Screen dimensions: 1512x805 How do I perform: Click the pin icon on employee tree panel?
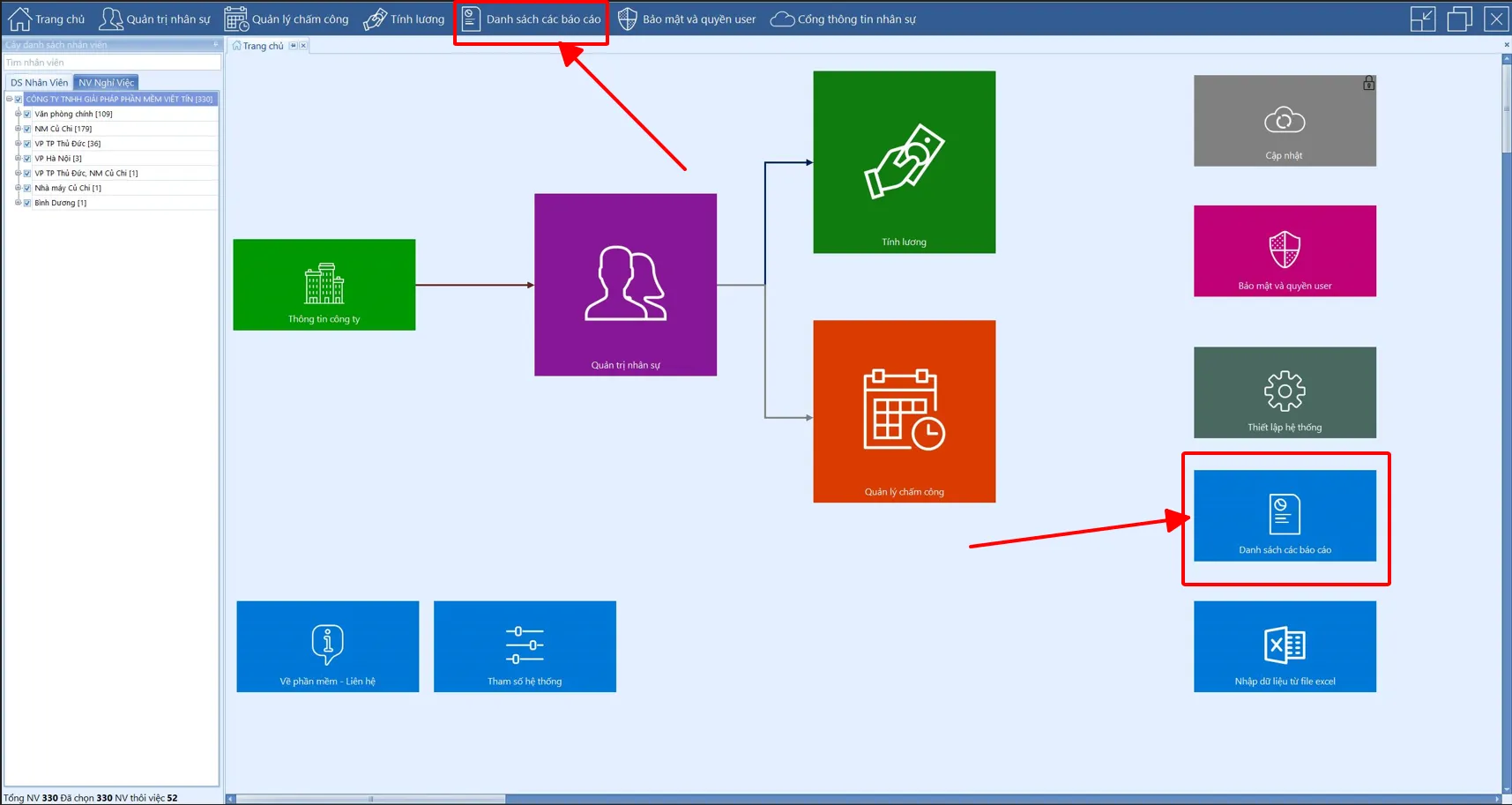pos(215,45)
